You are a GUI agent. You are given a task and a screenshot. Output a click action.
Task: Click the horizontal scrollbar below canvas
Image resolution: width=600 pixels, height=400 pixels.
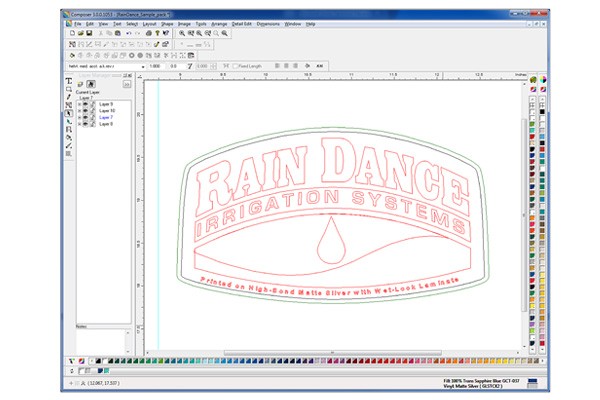tap(332, 353)
